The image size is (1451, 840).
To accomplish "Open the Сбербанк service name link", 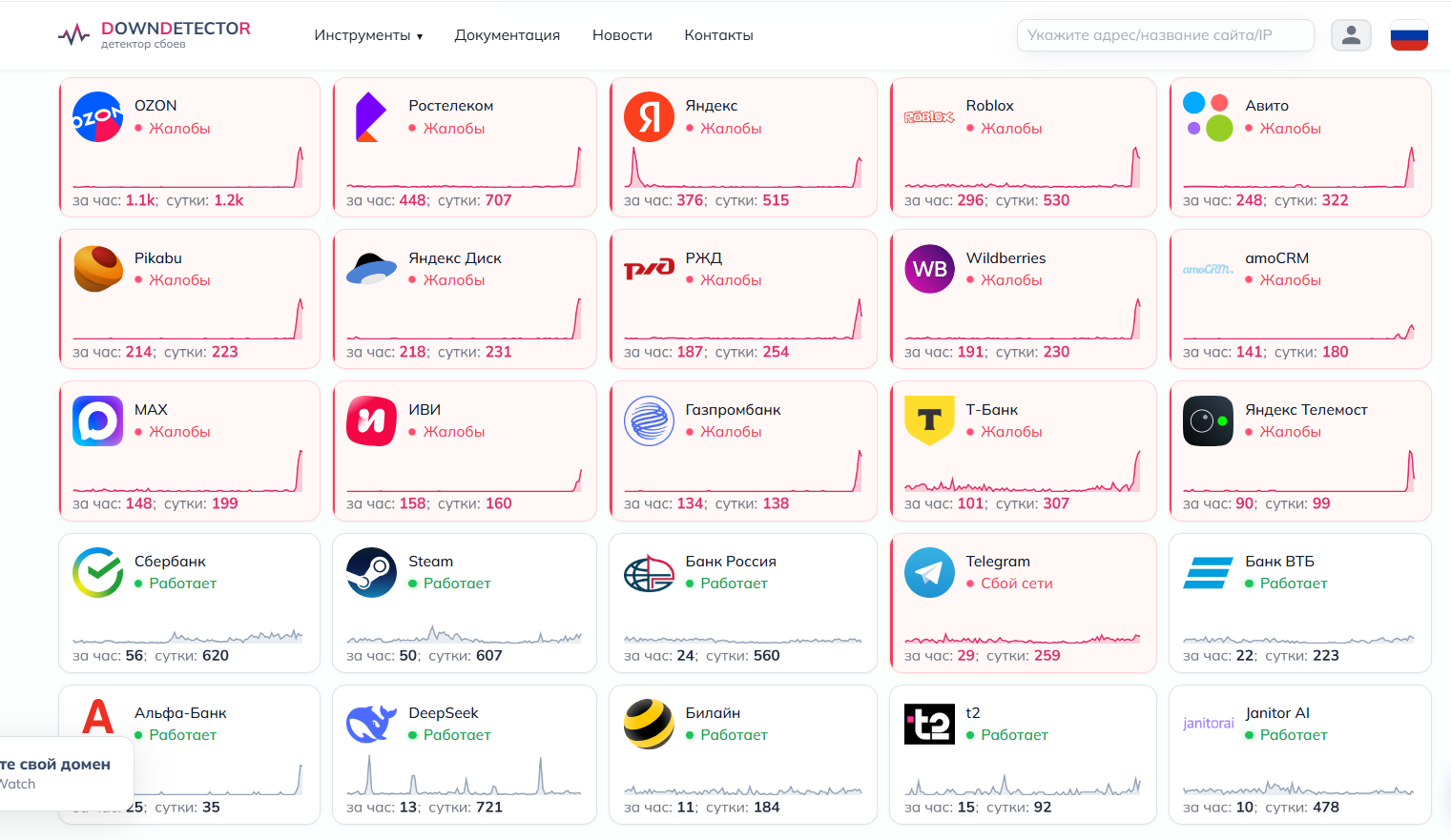I will [x=170, y=562].
